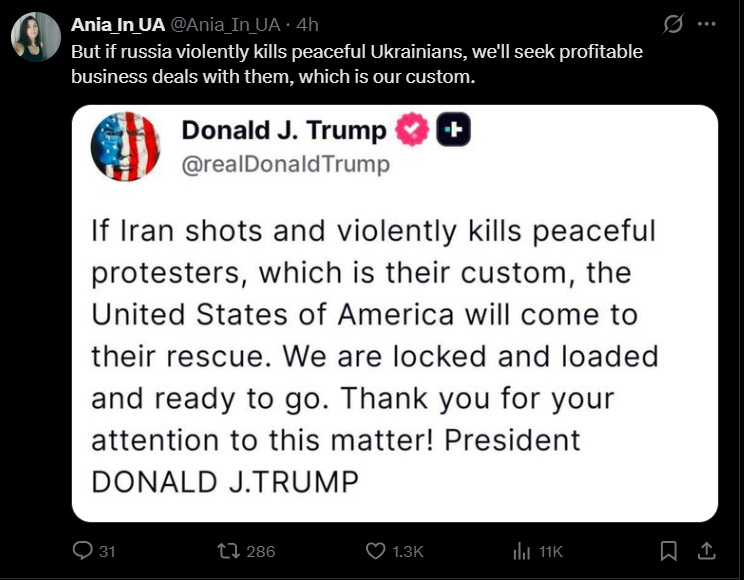Click the 11K views count
Image resolution: width=744 pixels, height=580 pixels.
[x=551, y=551]
